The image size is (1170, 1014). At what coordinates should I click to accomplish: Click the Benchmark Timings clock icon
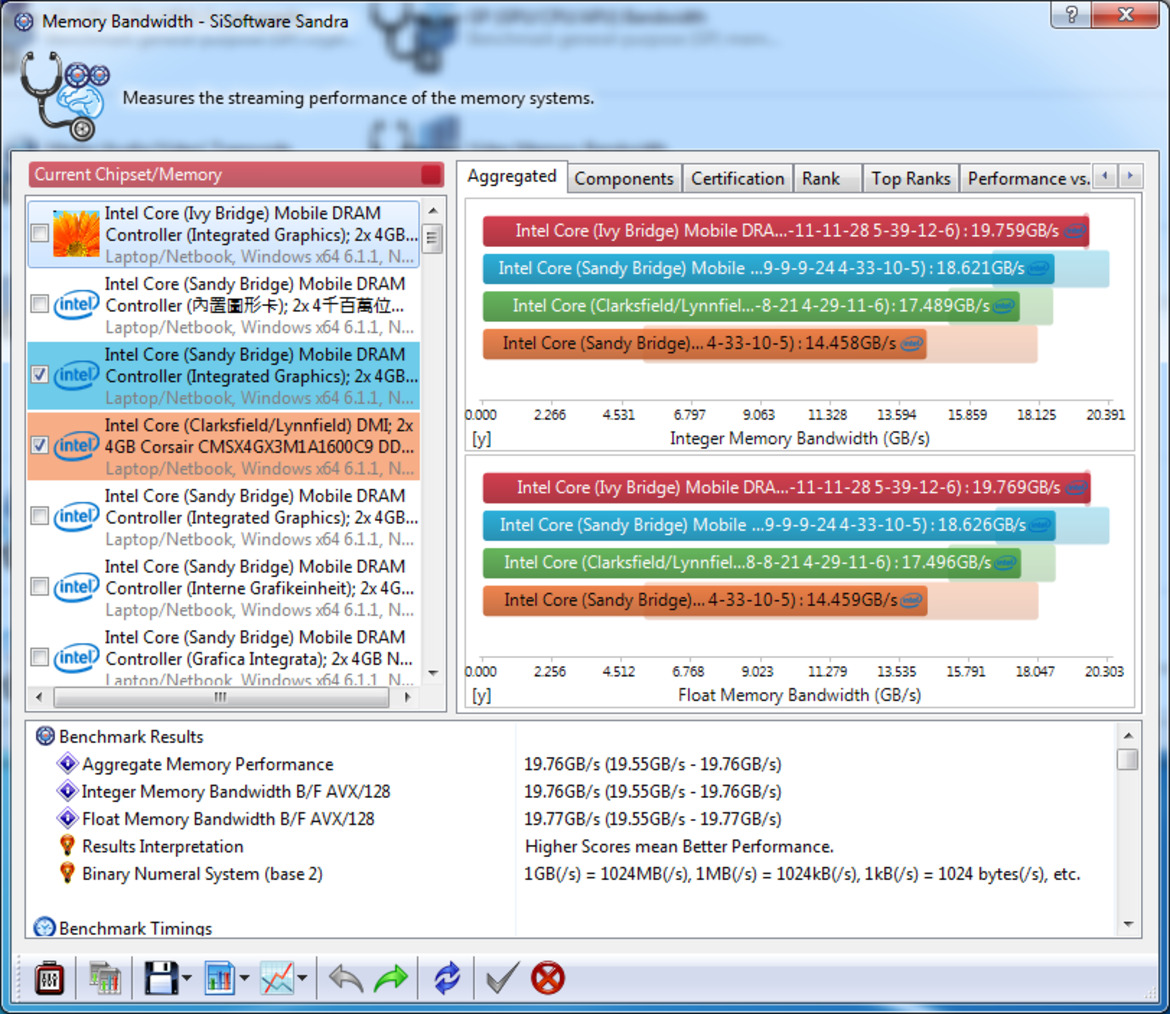pos(45,927)
